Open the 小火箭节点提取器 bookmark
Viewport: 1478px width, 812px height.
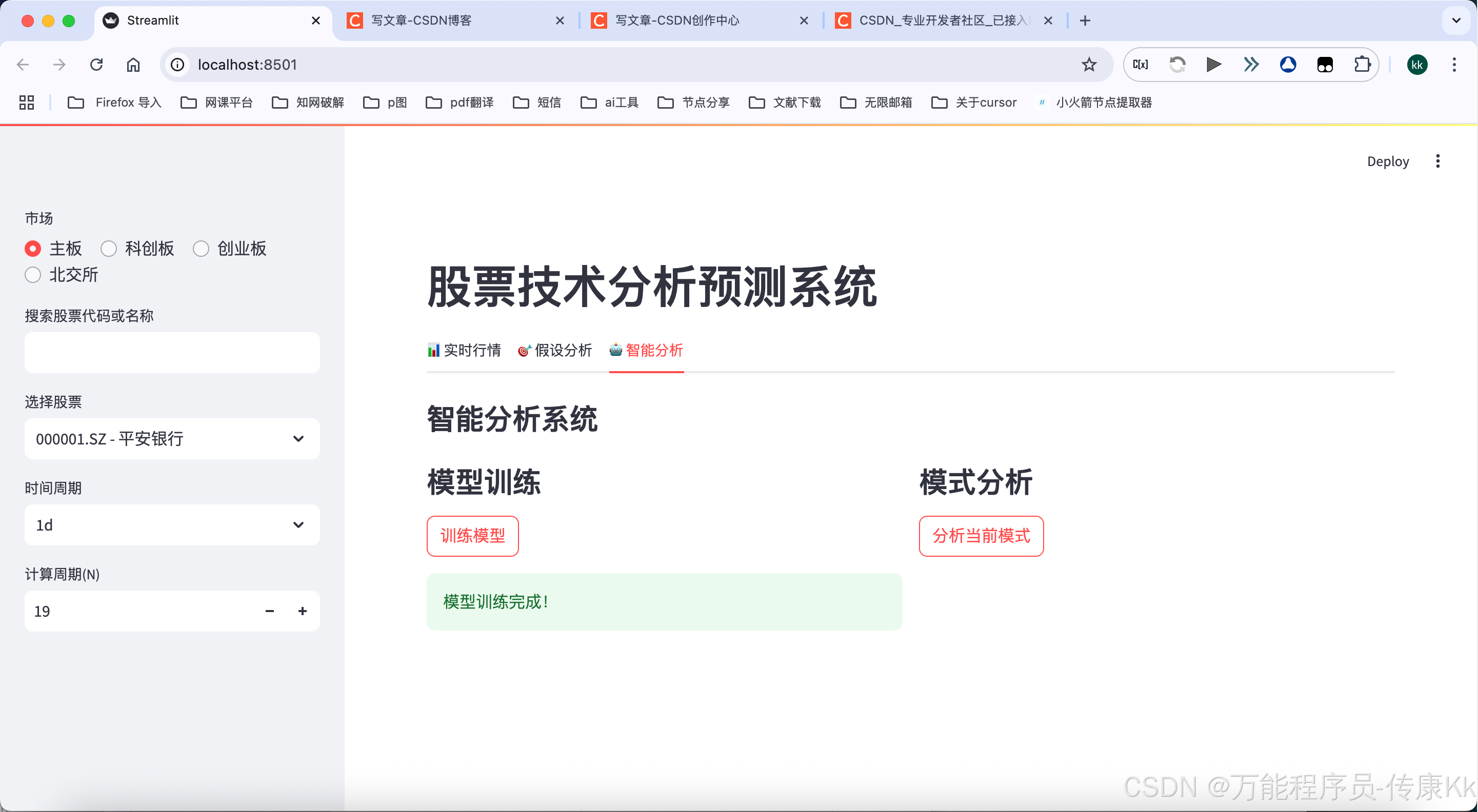[x=1095, y=103]
